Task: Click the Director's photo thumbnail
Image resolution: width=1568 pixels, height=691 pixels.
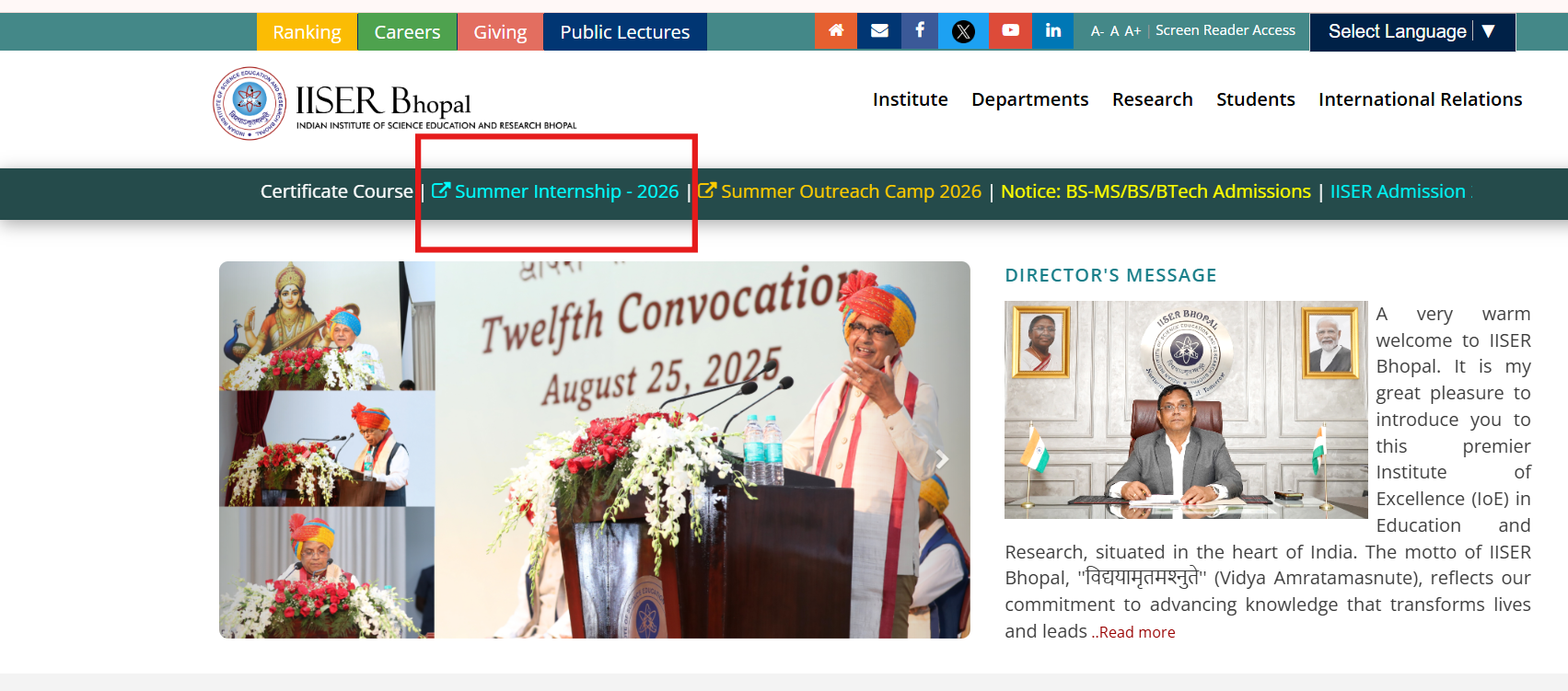Action: click(x=1185, y=409)
